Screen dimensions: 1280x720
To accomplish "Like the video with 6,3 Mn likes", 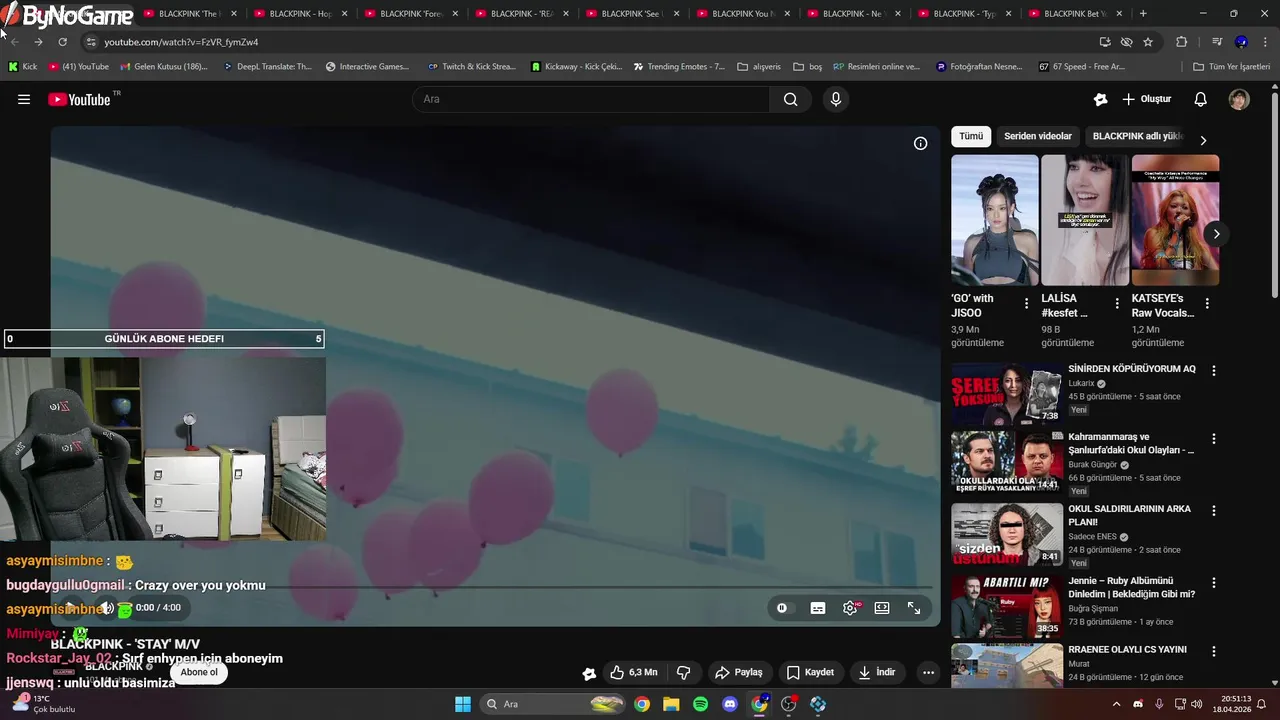I will tap(633, 672).
